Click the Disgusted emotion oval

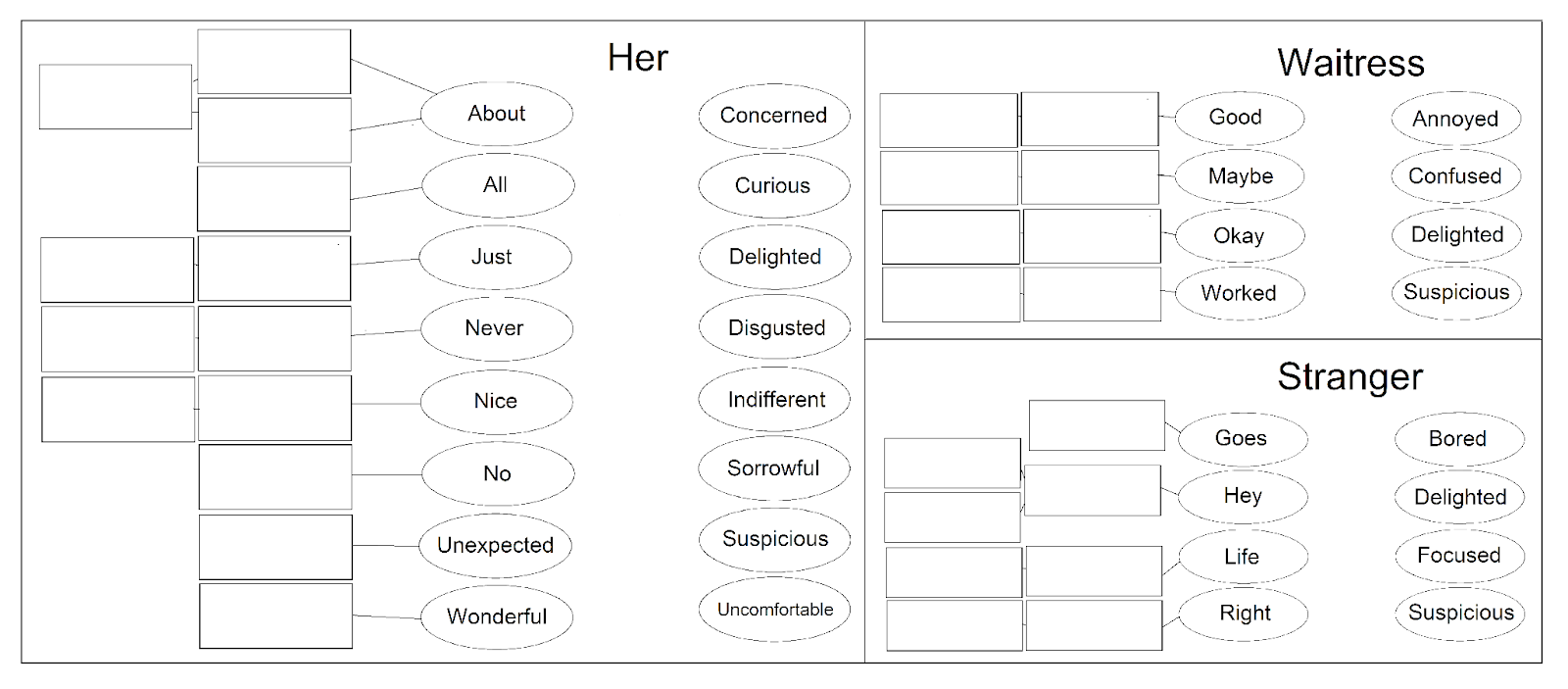(x=774, y=327)
